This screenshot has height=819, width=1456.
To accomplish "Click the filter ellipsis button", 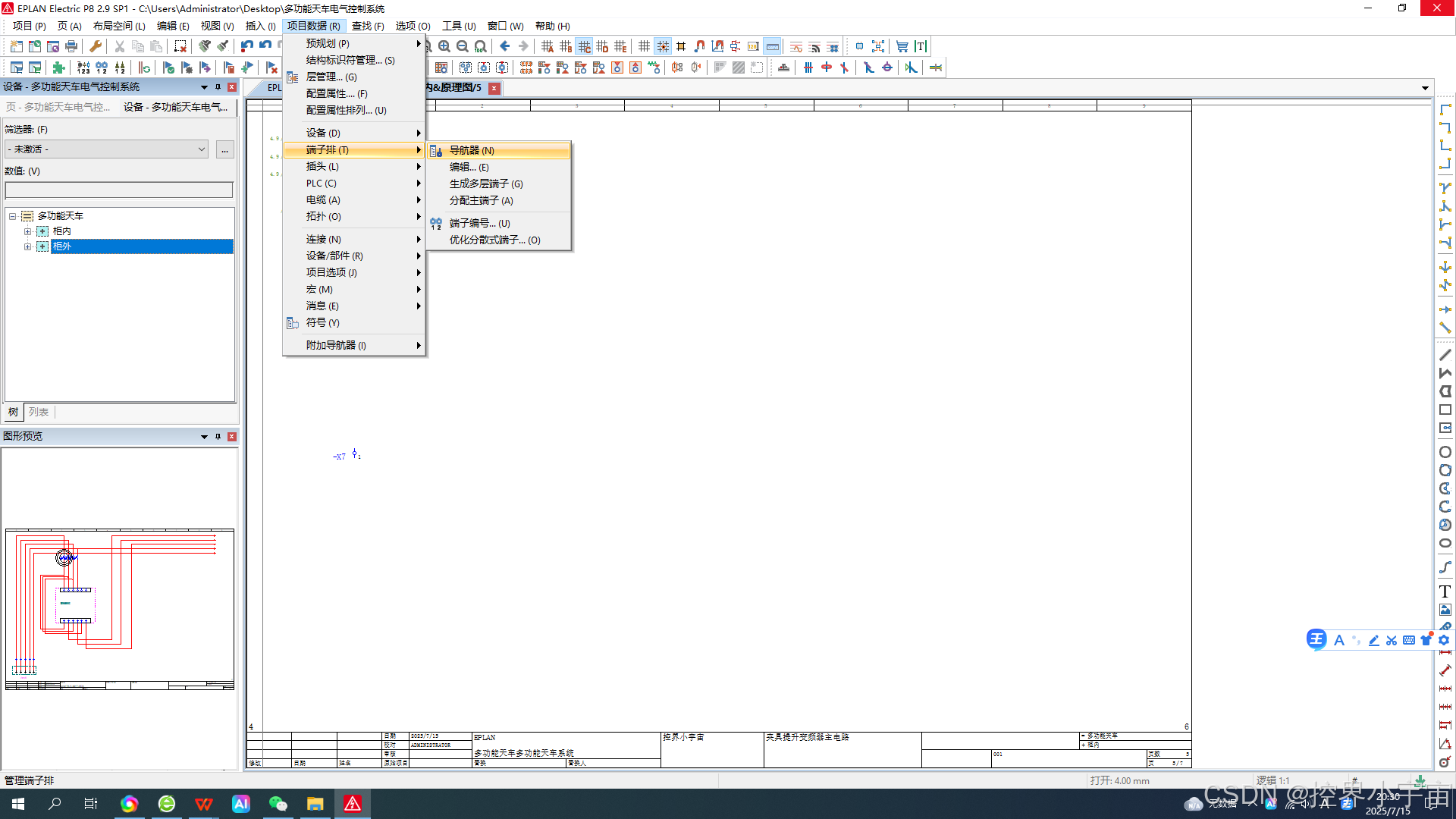I will click(224, 149).
